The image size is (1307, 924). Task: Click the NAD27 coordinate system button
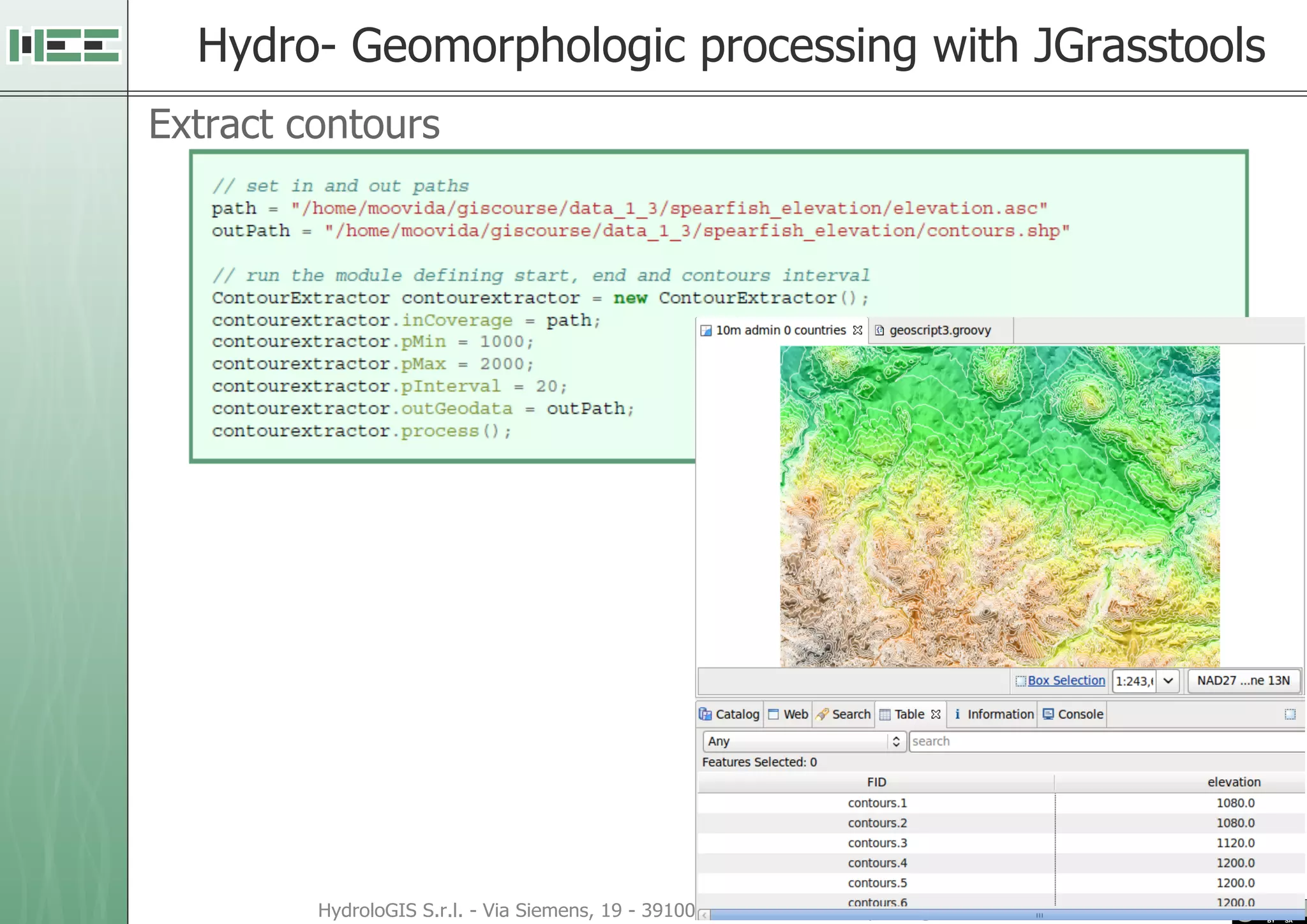pyautogui.click(x=1243, y=680)
